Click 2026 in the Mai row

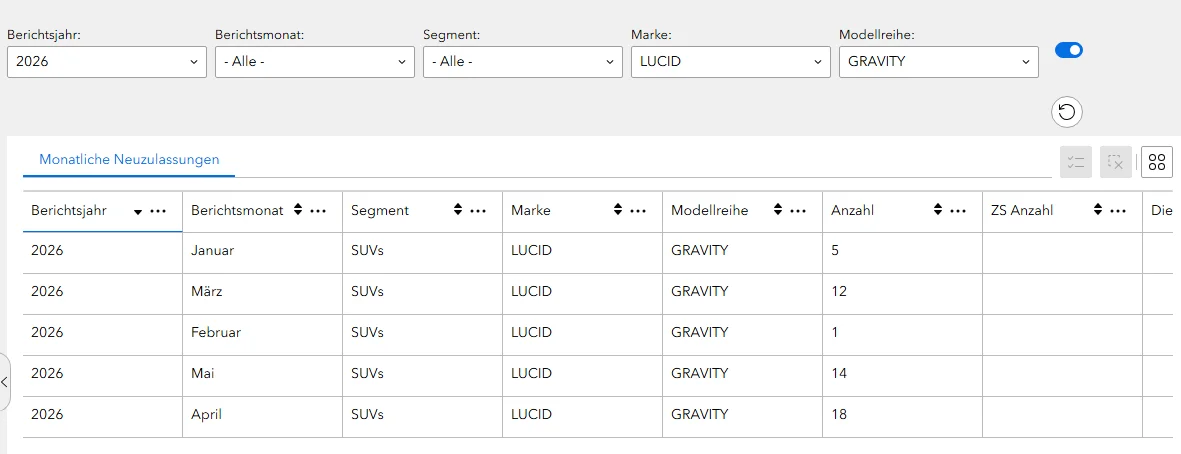pyautogui.click(x=47, y=373)
